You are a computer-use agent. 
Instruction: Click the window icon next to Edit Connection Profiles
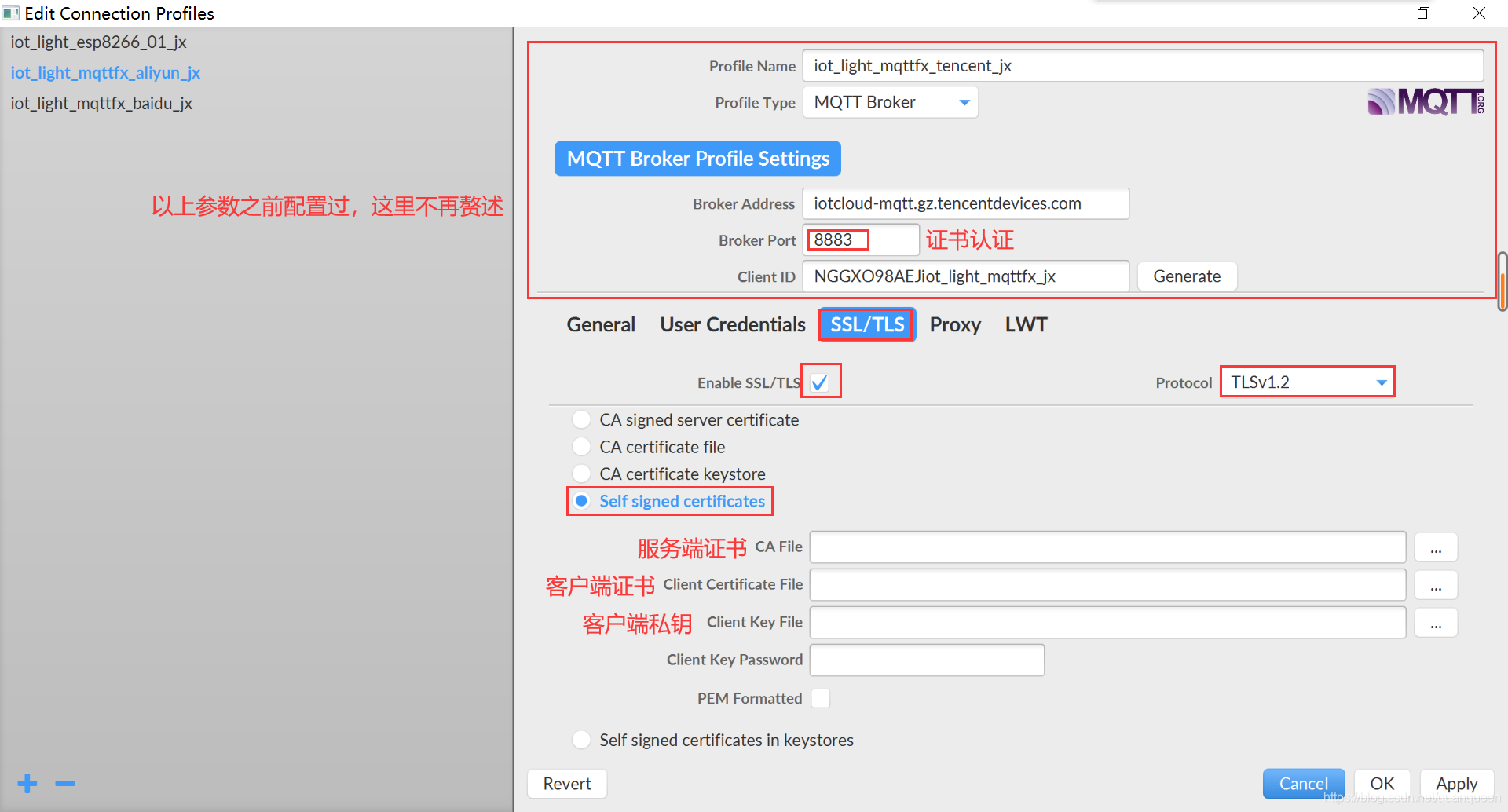point(11,13)
